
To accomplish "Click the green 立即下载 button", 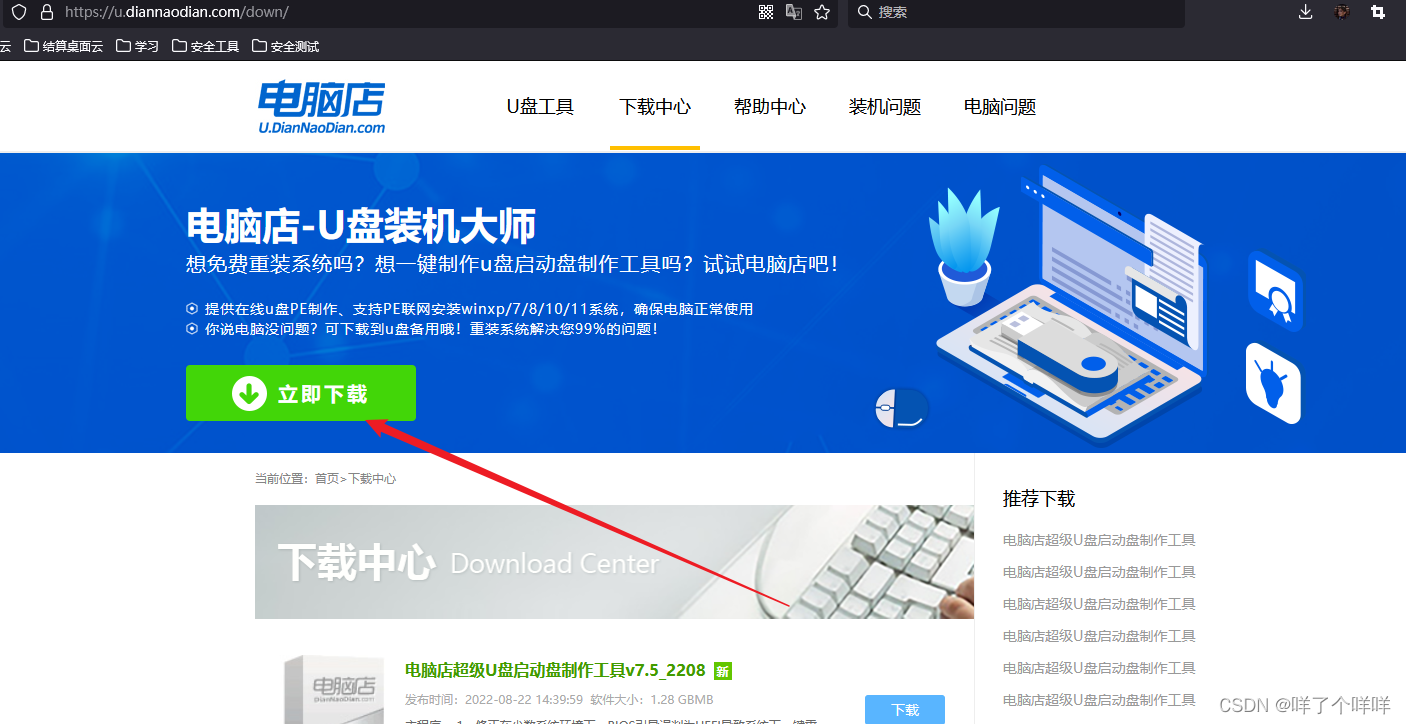I will (x=301, y=393).
